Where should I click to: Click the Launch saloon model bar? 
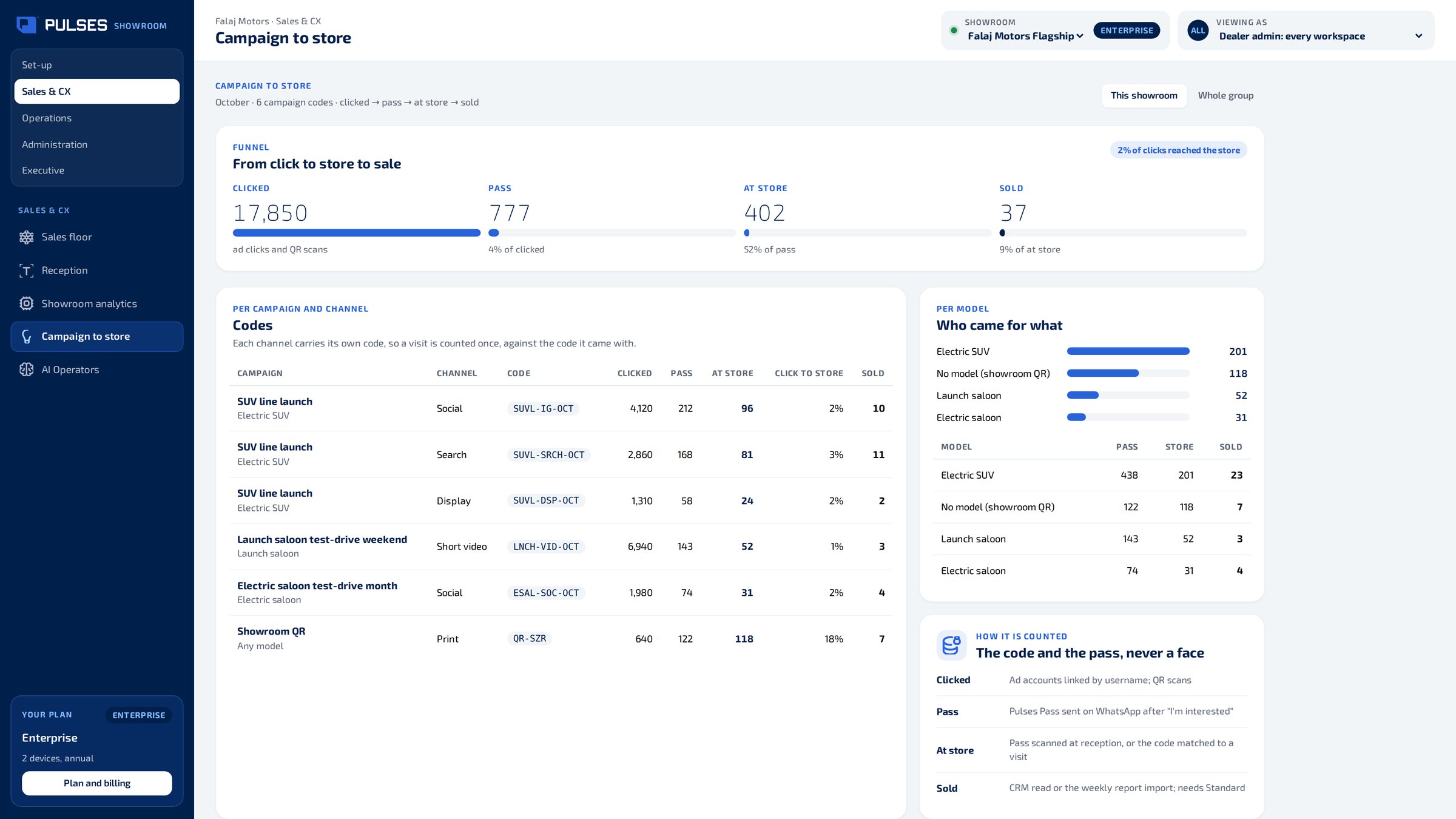pos(1128,396)
